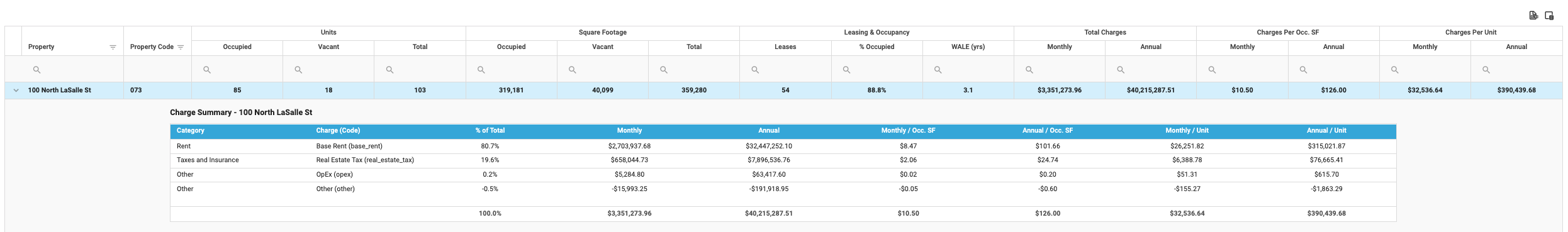Click the Charge Summary - 100 North LaSalle St title
The height and width of the screenshot is (232, 1568).
241,113
